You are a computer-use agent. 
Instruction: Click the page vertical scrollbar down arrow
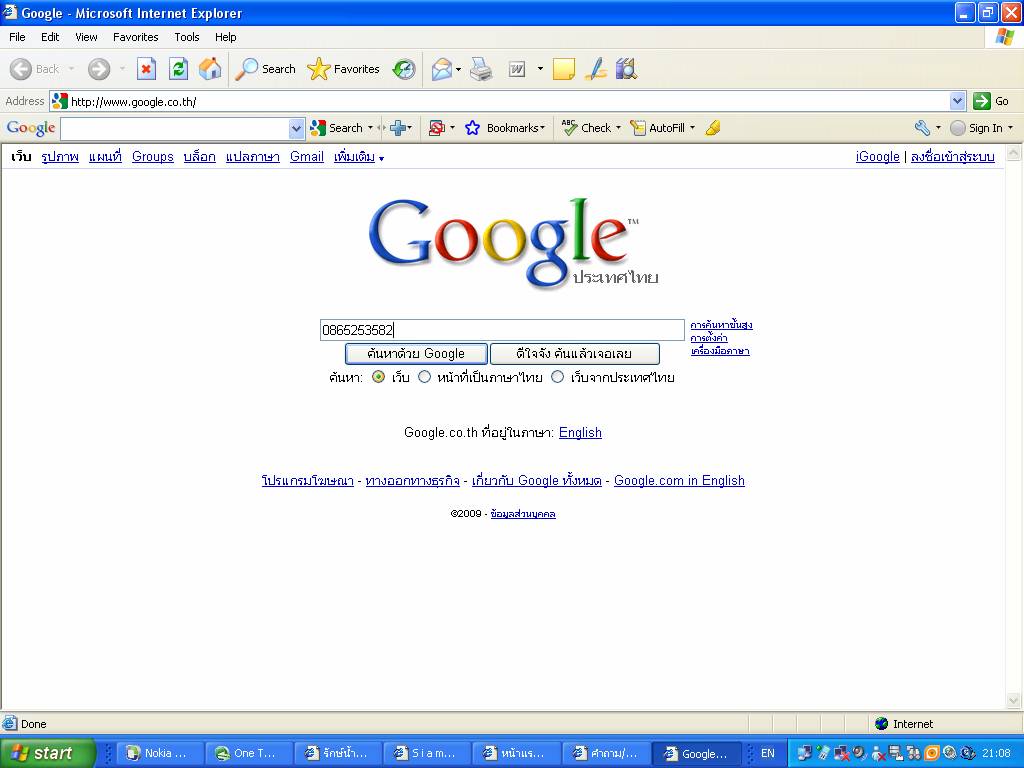pos(1014,701)
